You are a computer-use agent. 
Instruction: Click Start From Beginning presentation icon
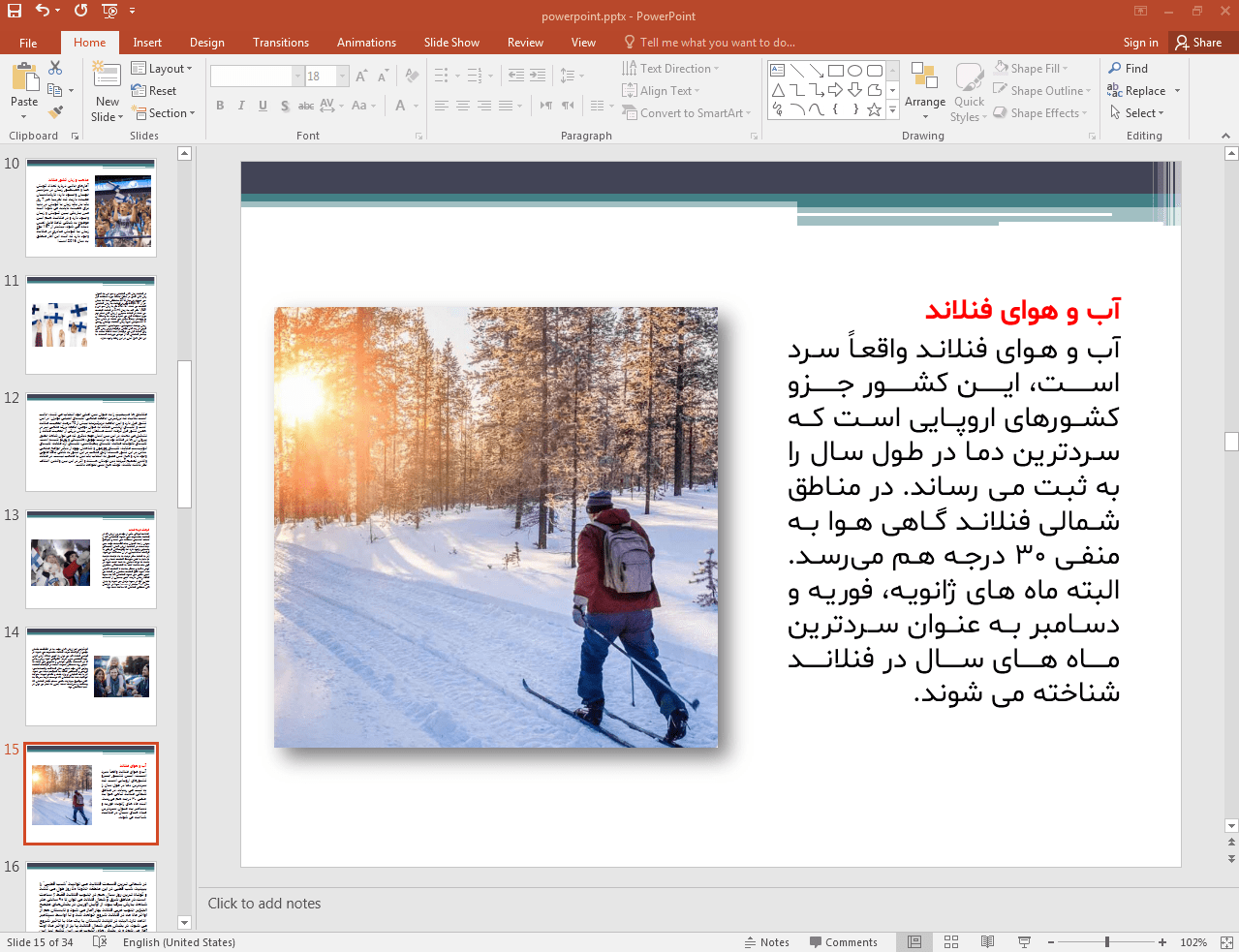tap(109, 11)
